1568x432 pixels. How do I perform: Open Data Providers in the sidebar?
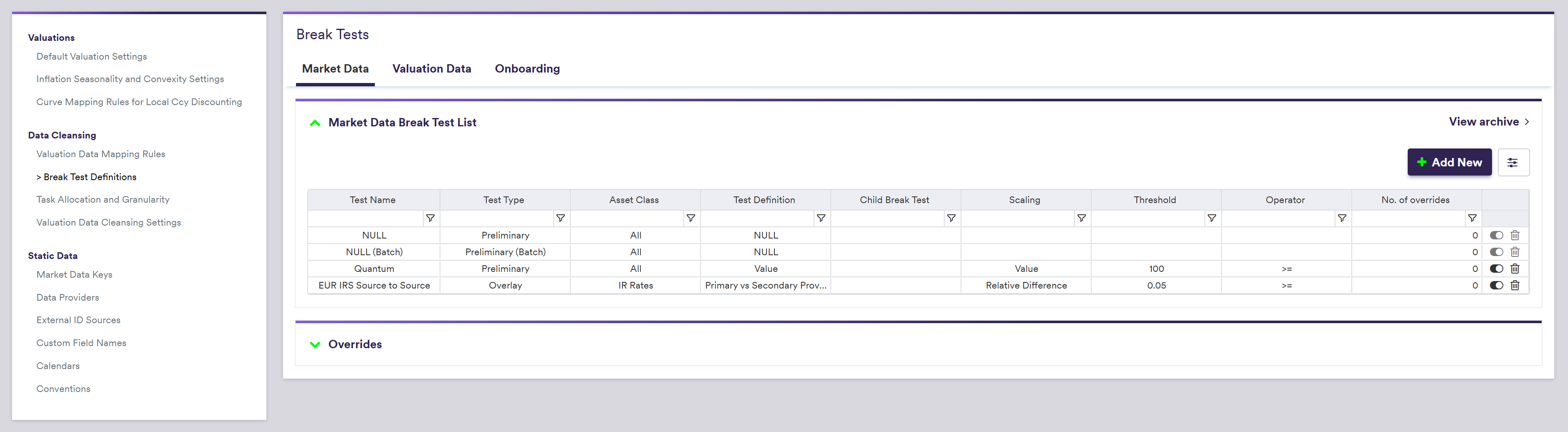(68, 297)
